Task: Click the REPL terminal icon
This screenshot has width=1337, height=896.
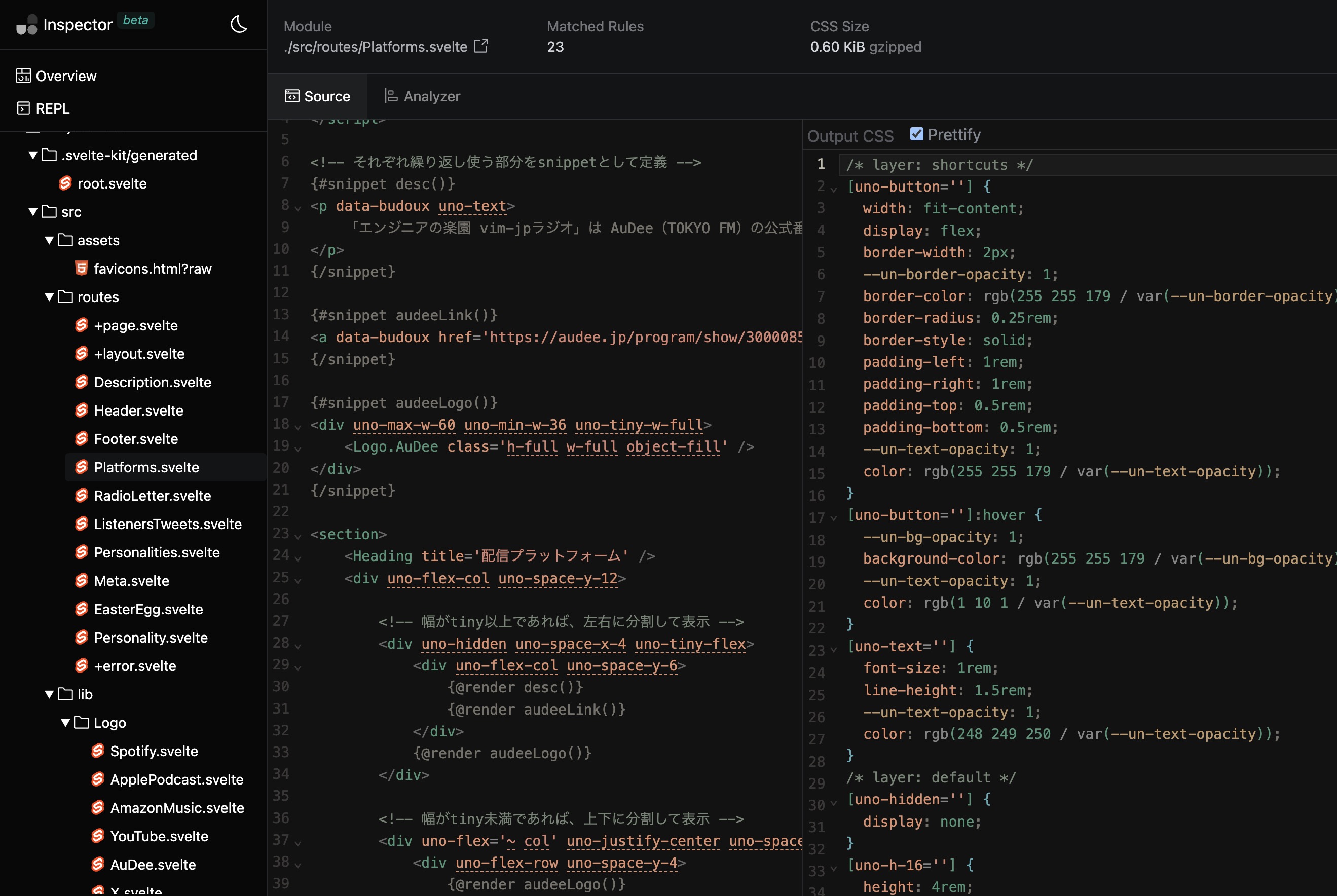Action: click(23, 108)
